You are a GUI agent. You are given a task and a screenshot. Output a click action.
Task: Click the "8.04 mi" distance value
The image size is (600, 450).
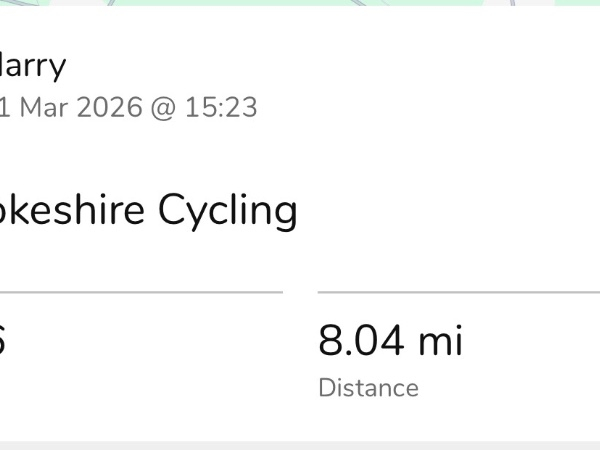click(390, 340)
